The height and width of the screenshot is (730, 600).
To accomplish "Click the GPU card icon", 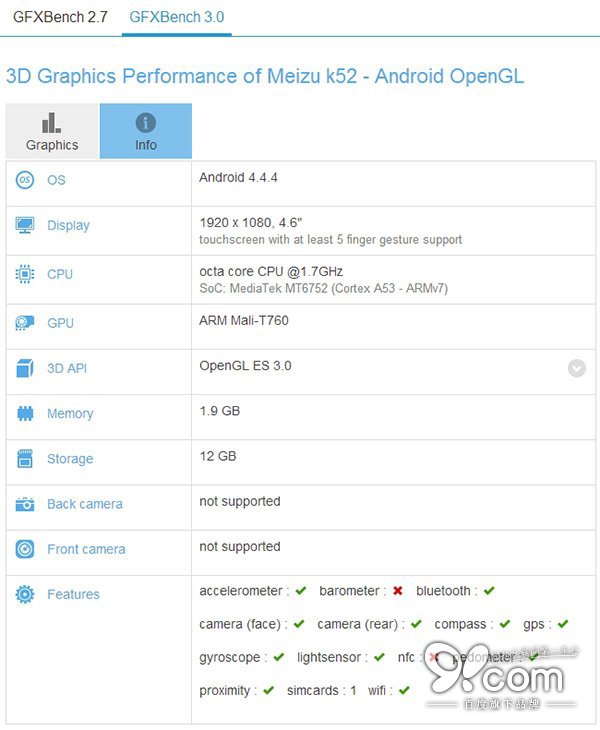I will tap(25, 323).
